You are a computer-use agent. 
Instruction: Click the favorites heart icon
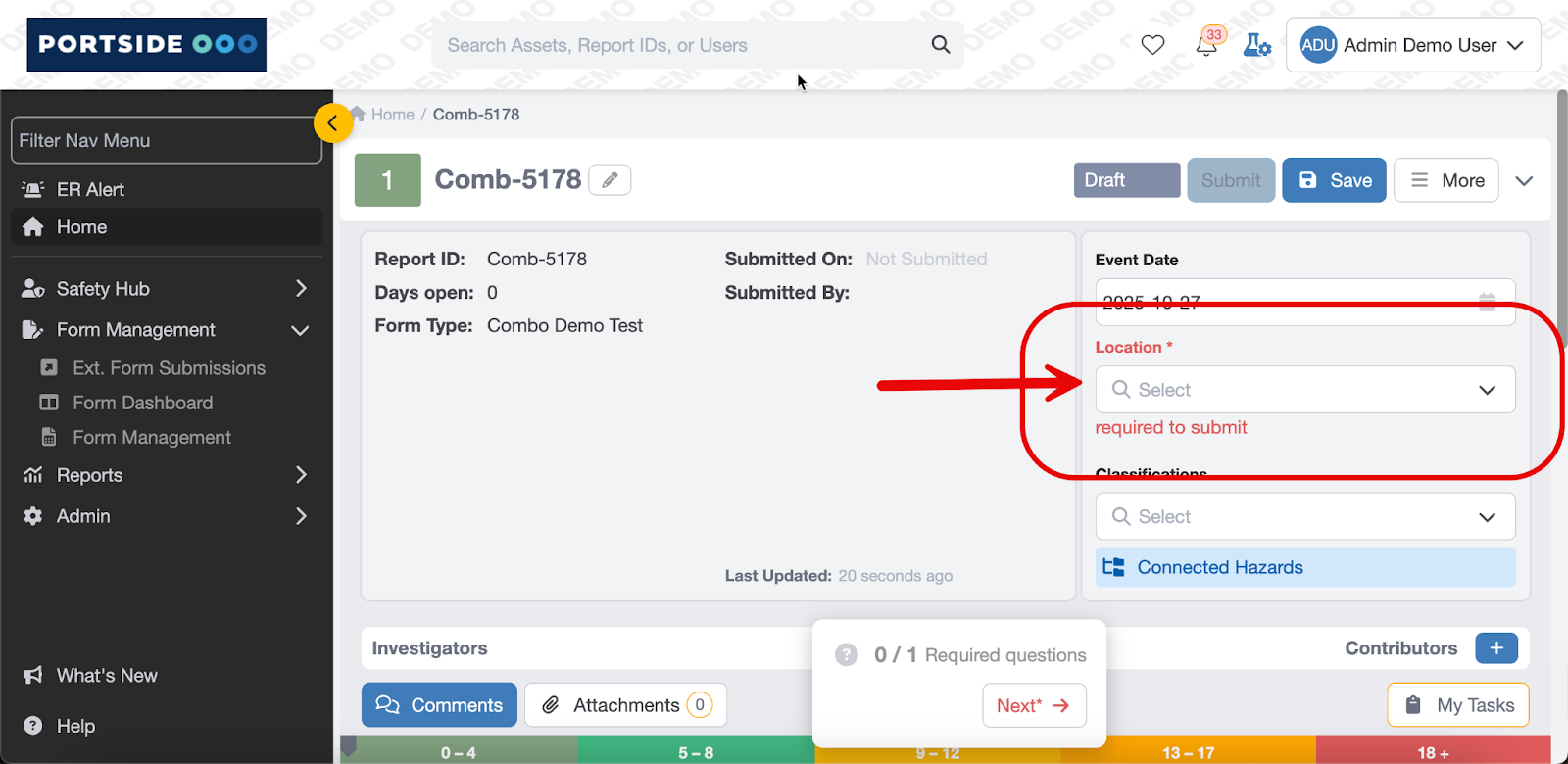[x=1152, y=45]
